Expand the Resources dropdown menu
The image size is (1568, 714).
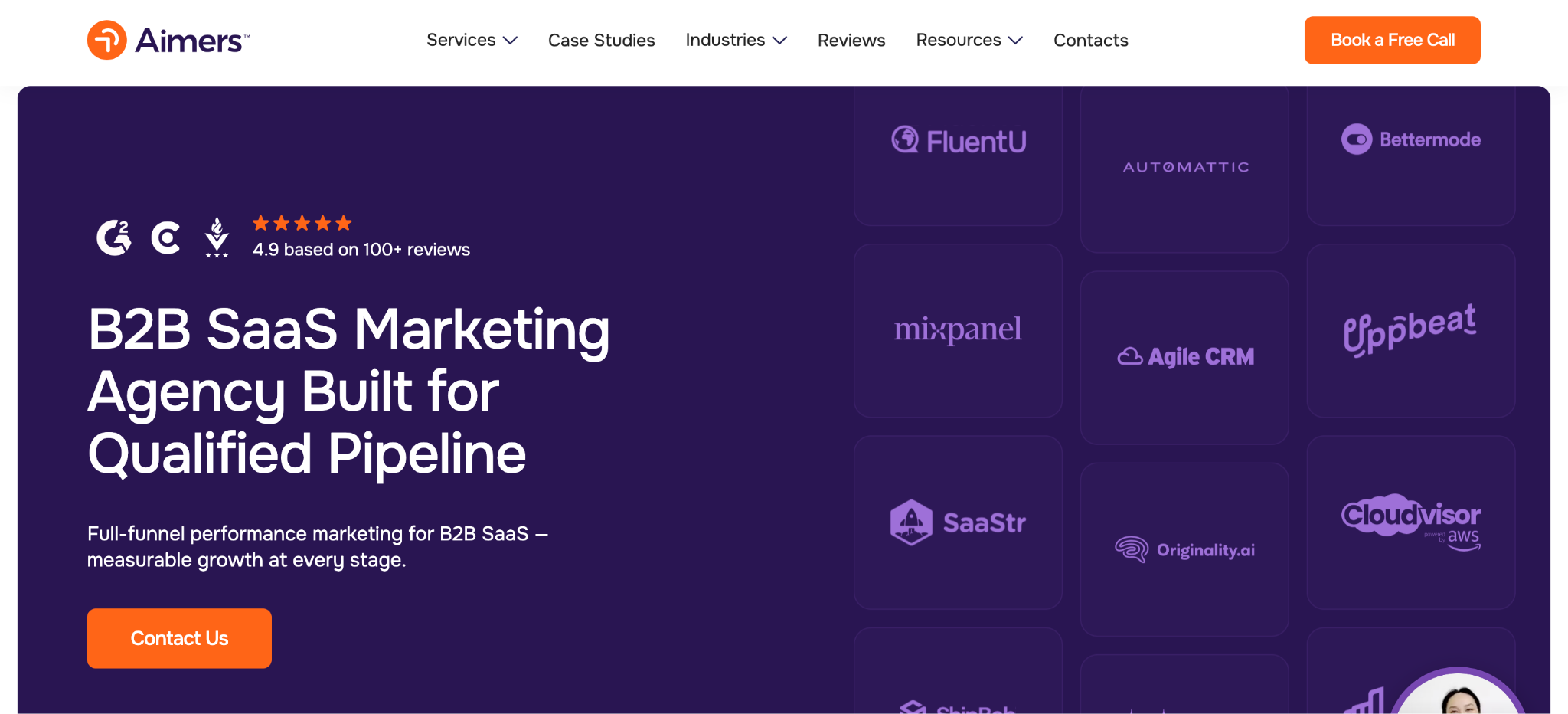pyautogui.click(x=969, y=40)
